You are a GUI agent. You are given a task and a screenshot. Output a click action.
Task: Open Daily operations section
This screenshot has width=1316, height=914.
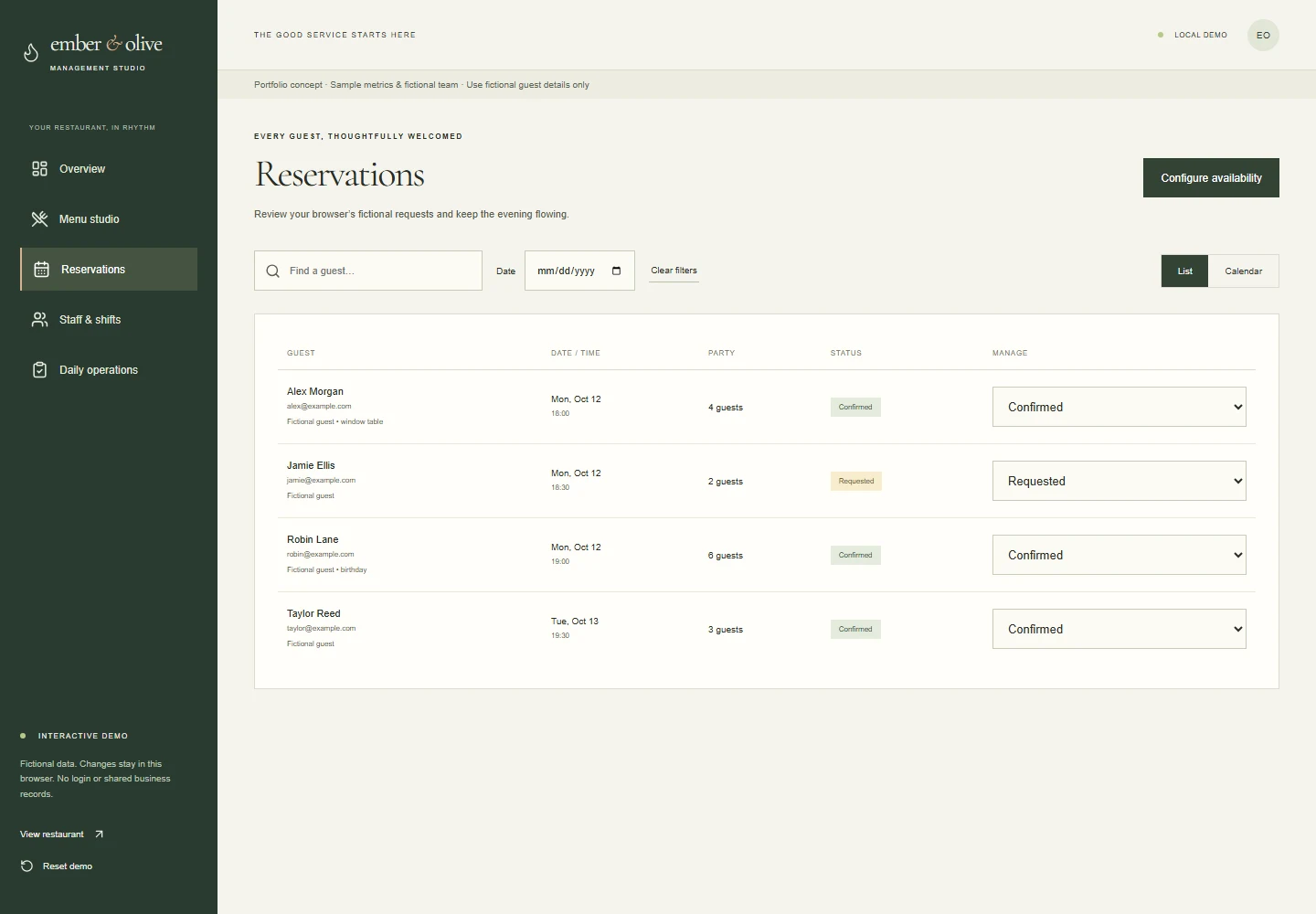[x=109, y=370]
